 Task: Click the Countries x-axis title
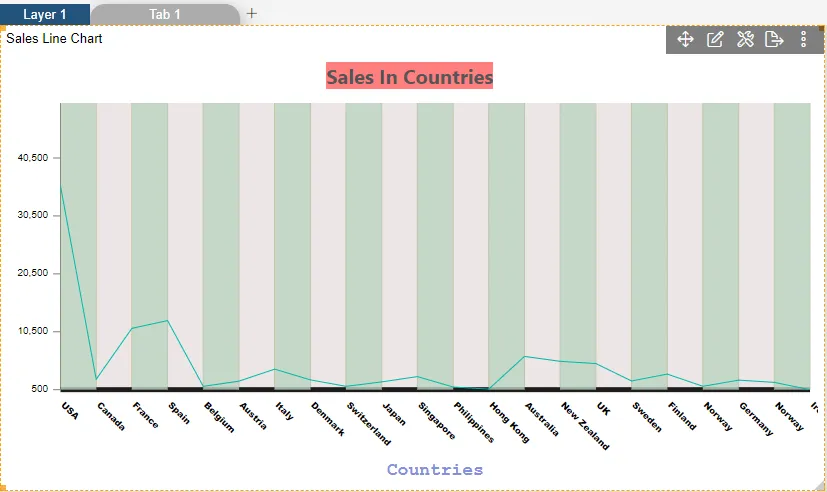(x=434, y=470)
